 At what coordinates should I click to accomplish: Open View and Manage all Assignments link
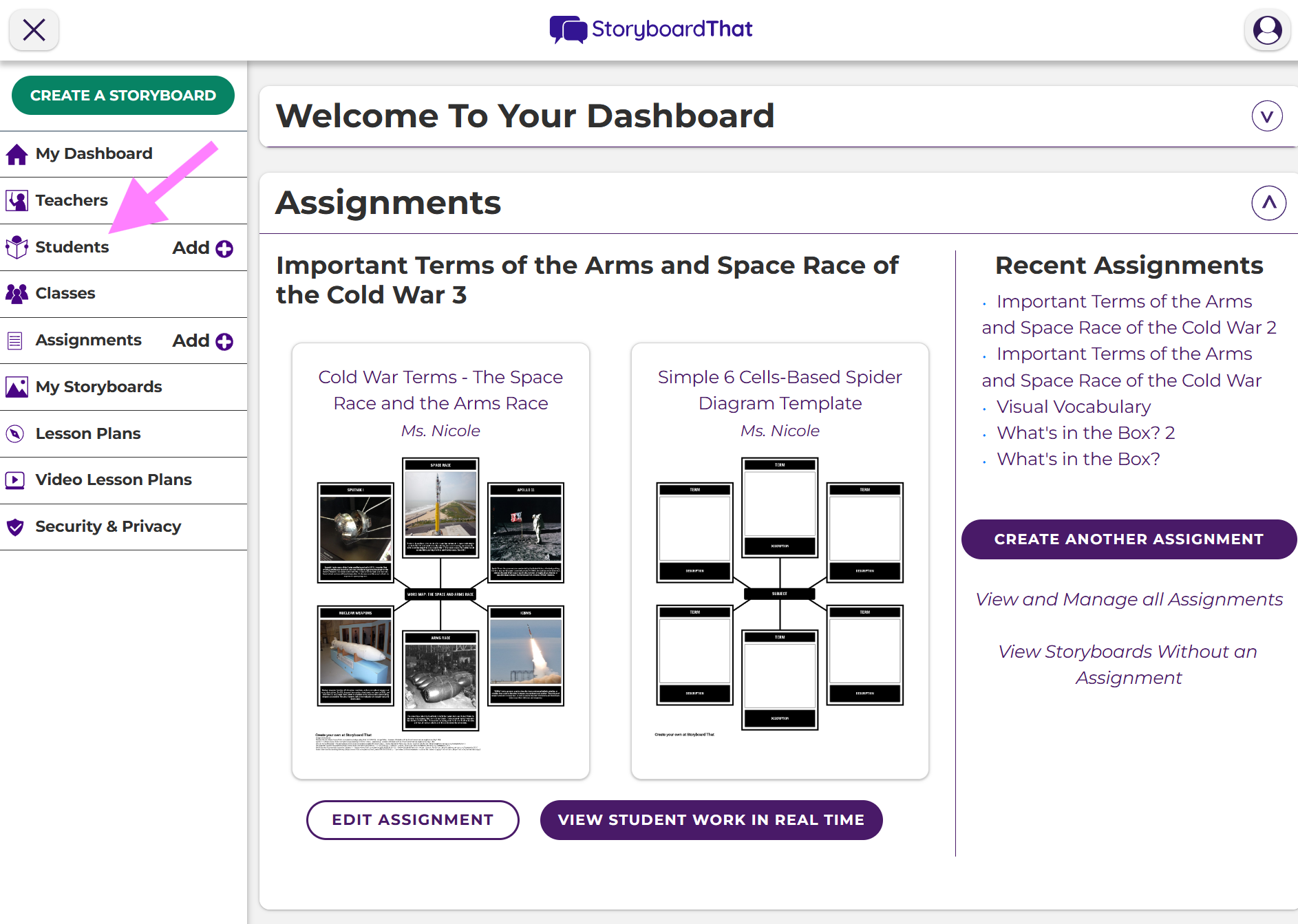pyautogui.click(x=1129, y=599)
